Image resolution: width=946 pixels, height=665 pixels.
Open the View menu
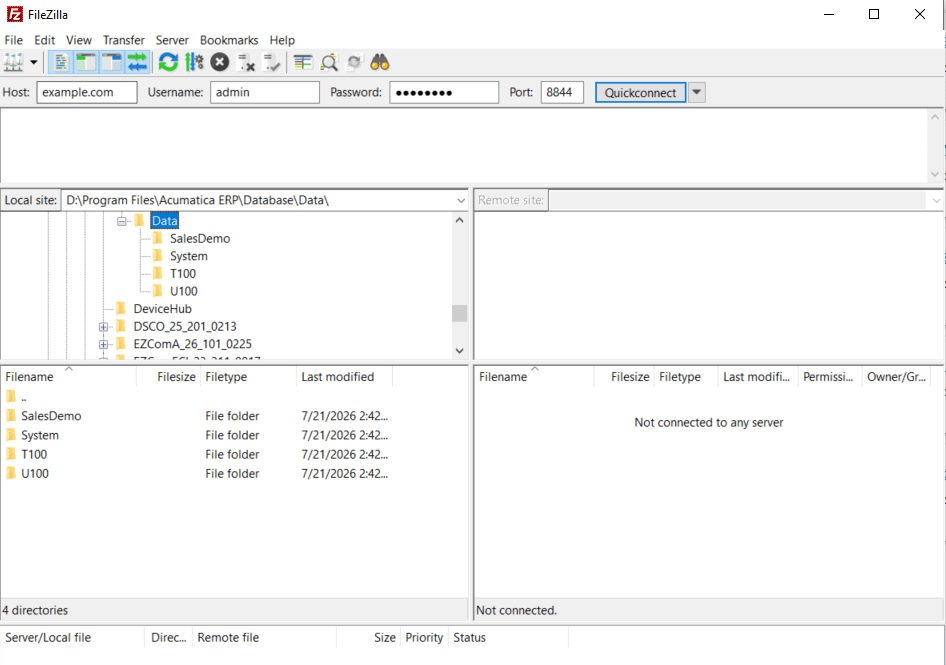78,40
